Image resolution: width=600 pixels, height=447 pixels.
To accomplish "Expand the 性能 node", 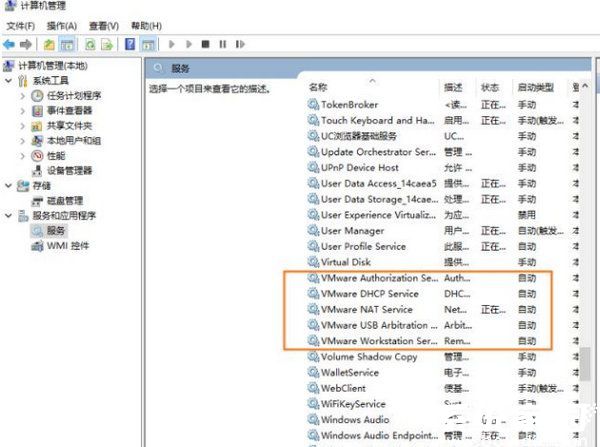I will click(x=23, y=156).
